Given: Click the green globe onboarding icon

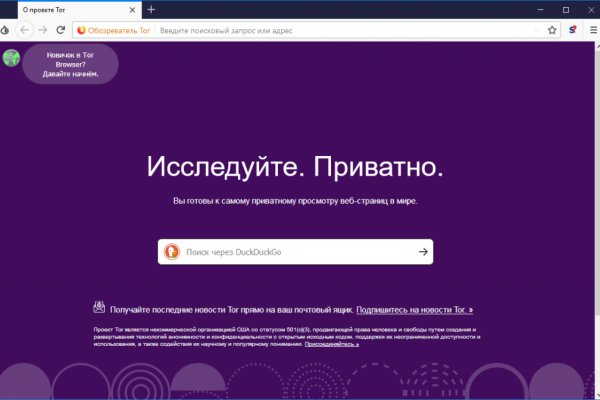Looking at the screenshot, I should (x=11, y=58).
